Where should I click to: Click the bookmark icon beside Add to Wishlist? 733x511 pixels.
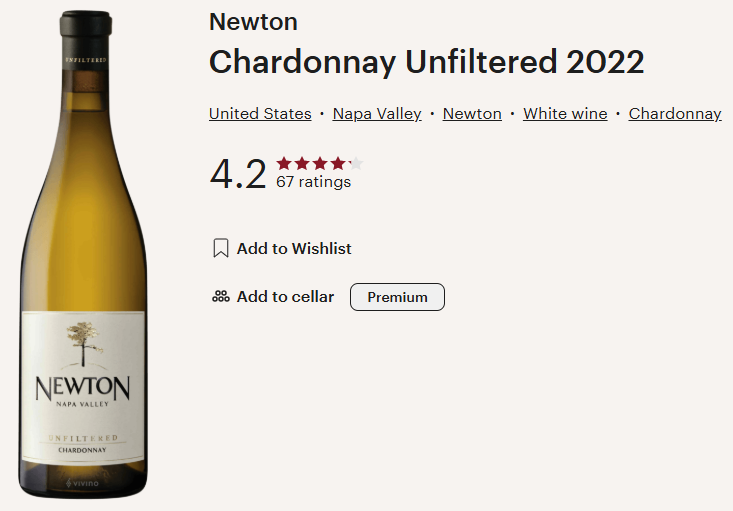tap(221, 248)
